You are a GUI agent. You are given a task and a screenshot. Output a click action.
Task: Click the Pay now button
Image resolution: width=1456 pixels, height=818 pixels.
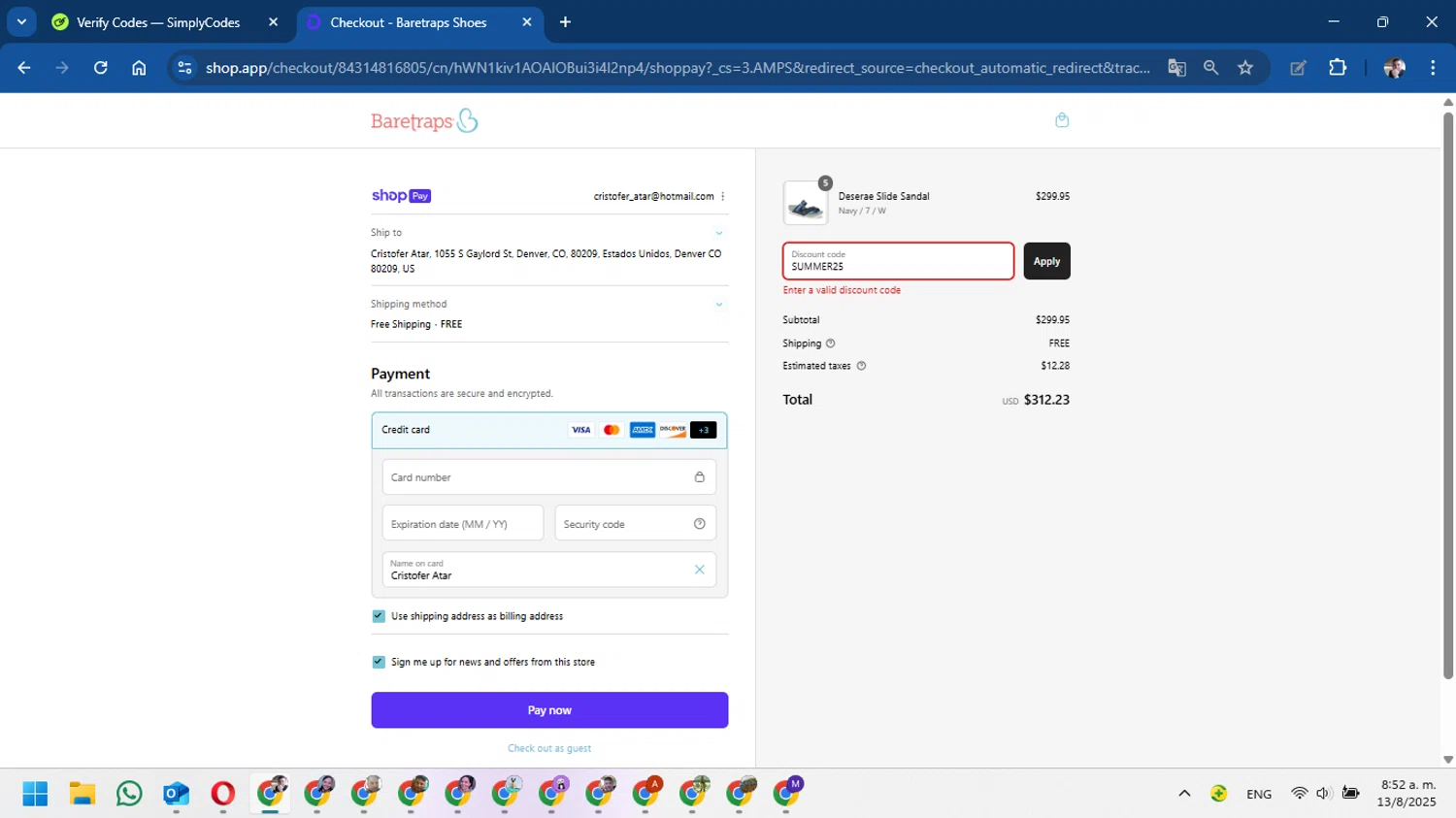click(549, 710)
